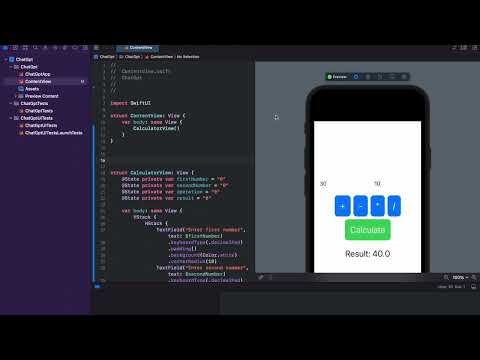Toggle the inspector panel icon at top right
The height and width of the screenshot is (360, 480).
(475, 48)
